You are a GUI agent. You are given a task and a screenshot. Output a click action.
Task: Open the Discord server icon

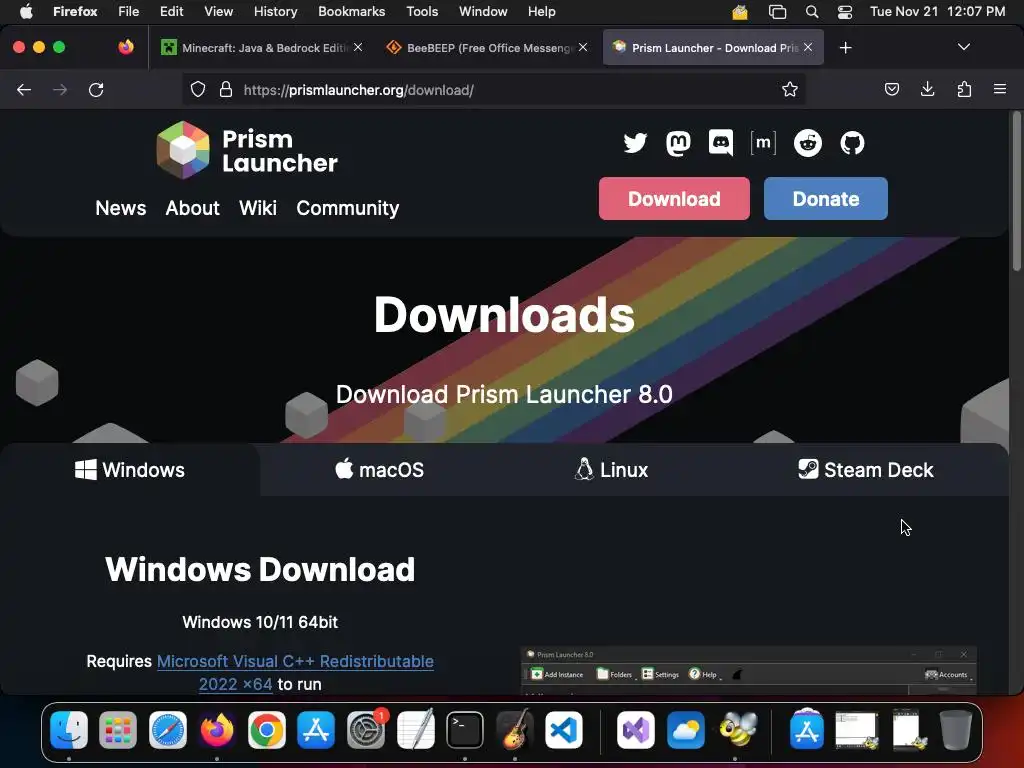721,142
